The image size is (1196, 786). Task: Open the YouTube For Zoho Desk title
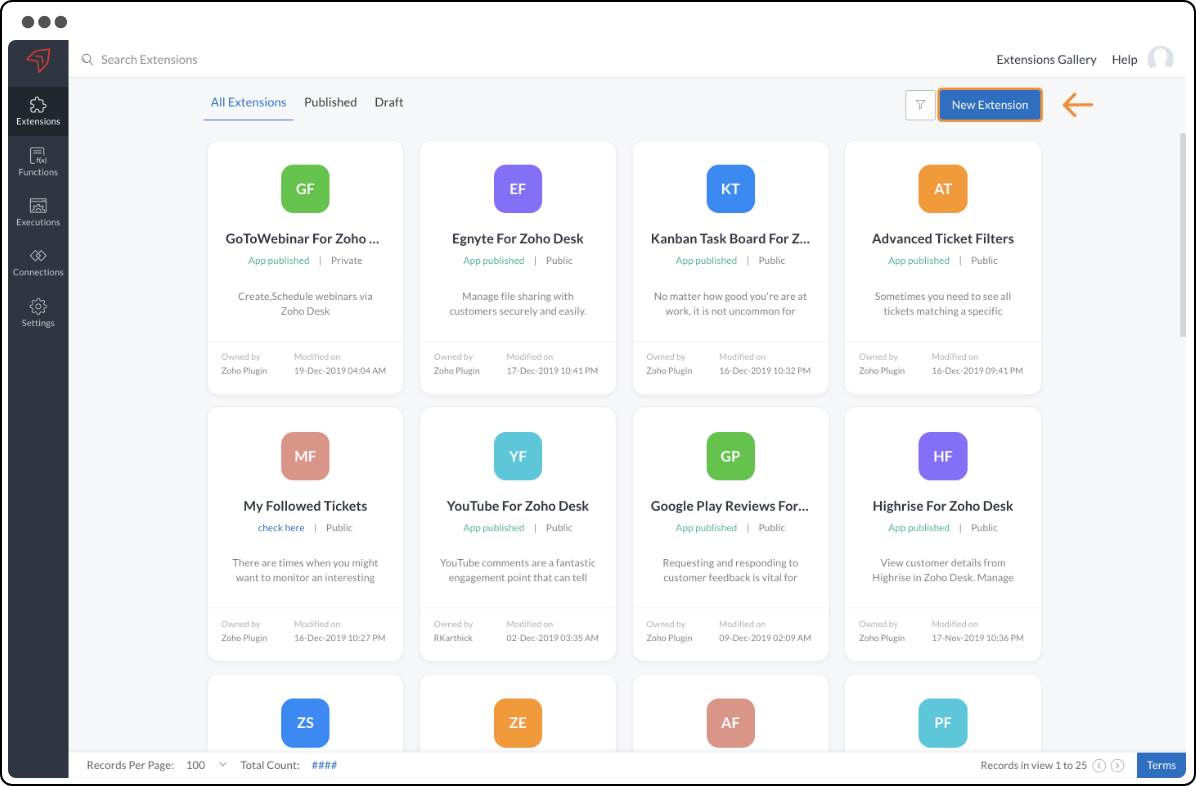tap(518, 506)
